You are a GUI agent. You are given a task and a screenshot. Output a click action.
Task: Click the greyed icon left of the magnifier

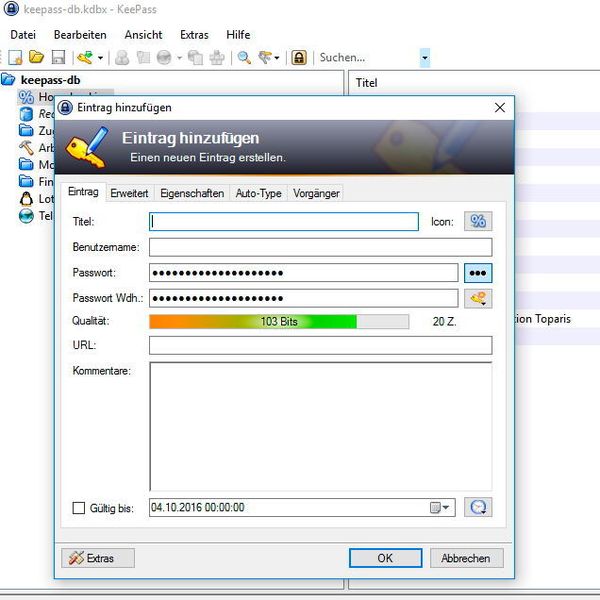click(217, 58)
